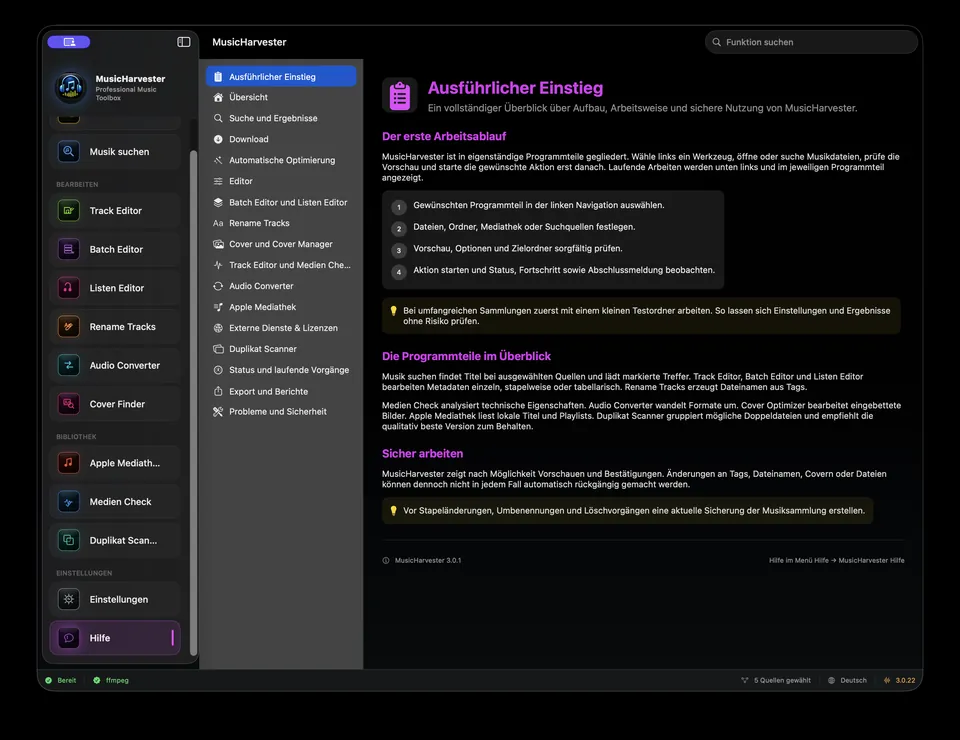Viewport: 960px width, 740px height.
Task: Click the Track Editor sidebar icon
Action: 69,211
